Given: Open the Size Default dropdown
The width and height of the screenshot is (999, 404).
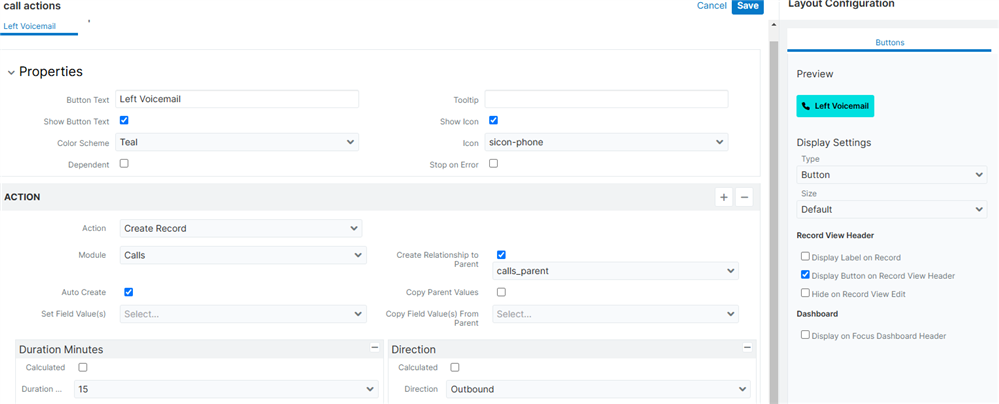Looking at the screenshot, I should coord(892,210).
